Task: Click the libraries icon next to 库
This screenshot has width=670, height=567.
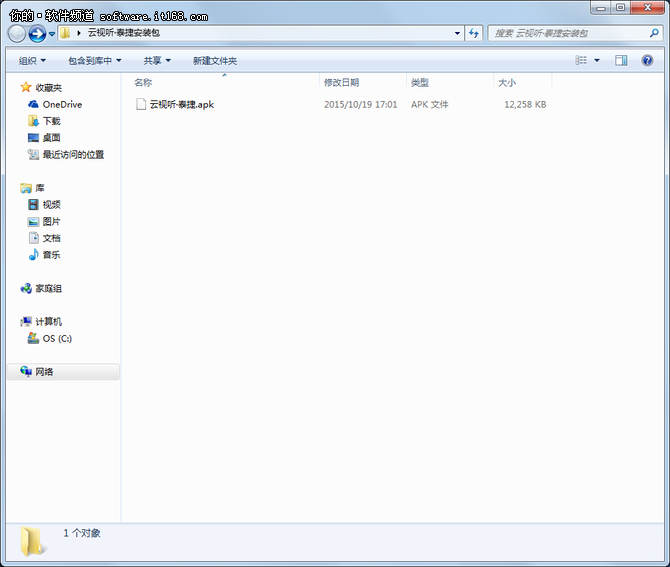Action: pyautogui.click(x=26, y=188)
